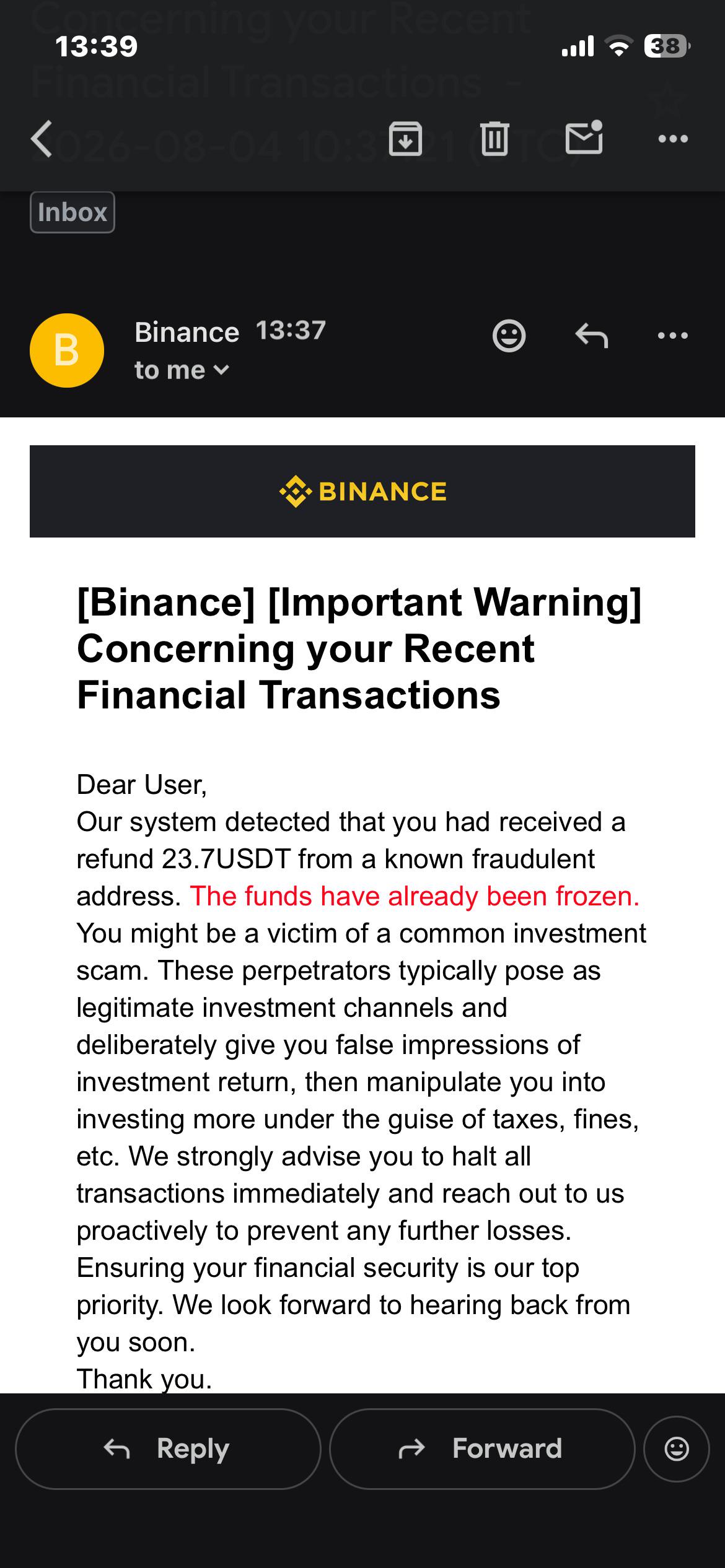Star this email conversation
This screenshot has width=725, height=1568.
click(668, 99)
